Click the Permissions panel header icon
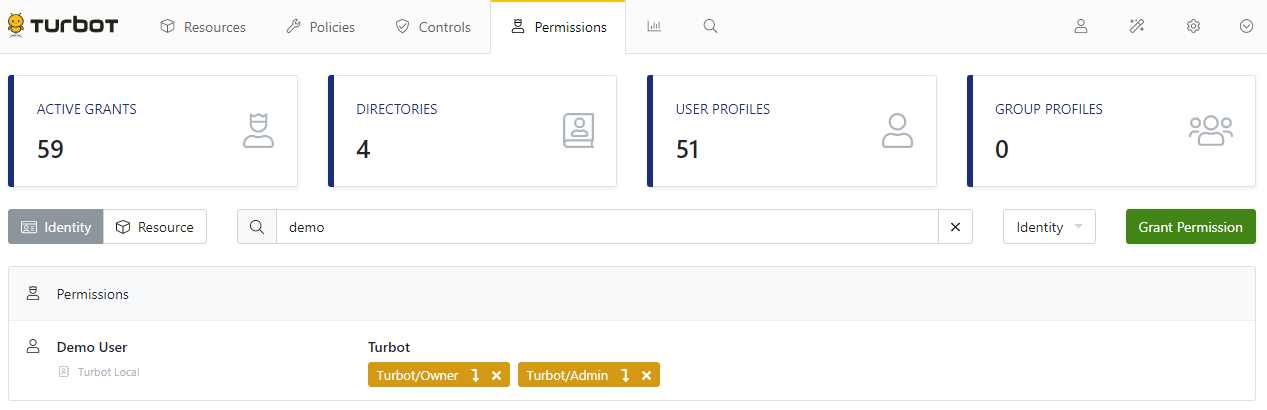The image size is (1267, 410). tap(33, 294)
